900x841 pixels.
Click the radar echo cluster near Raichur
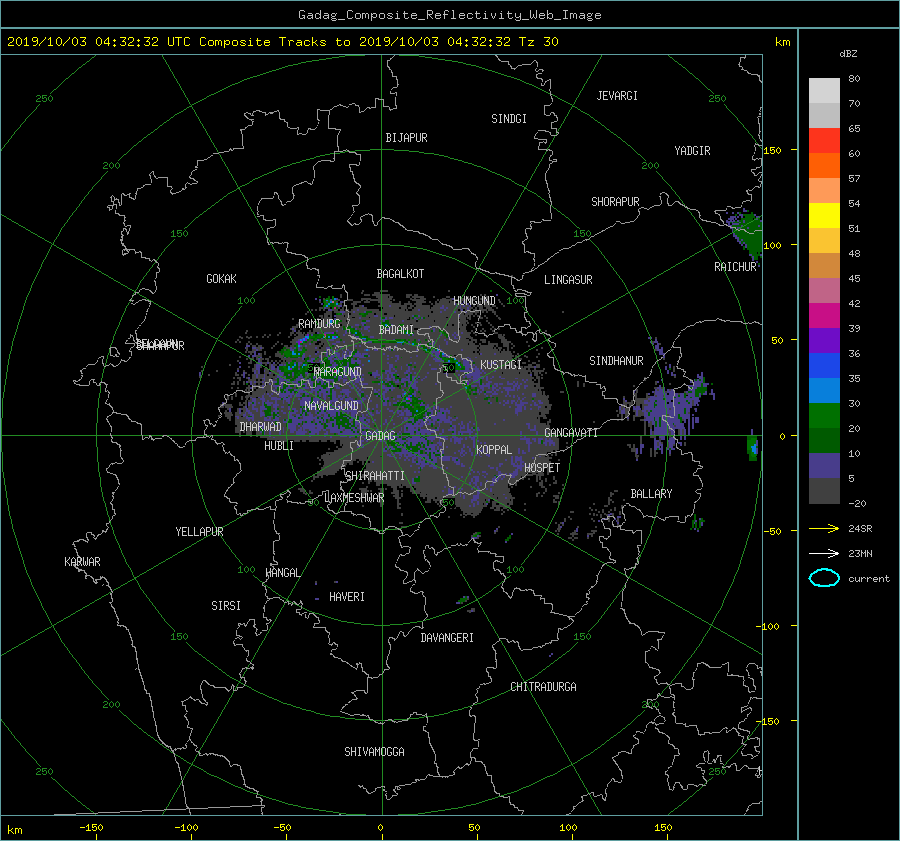[x=746, y=234]
